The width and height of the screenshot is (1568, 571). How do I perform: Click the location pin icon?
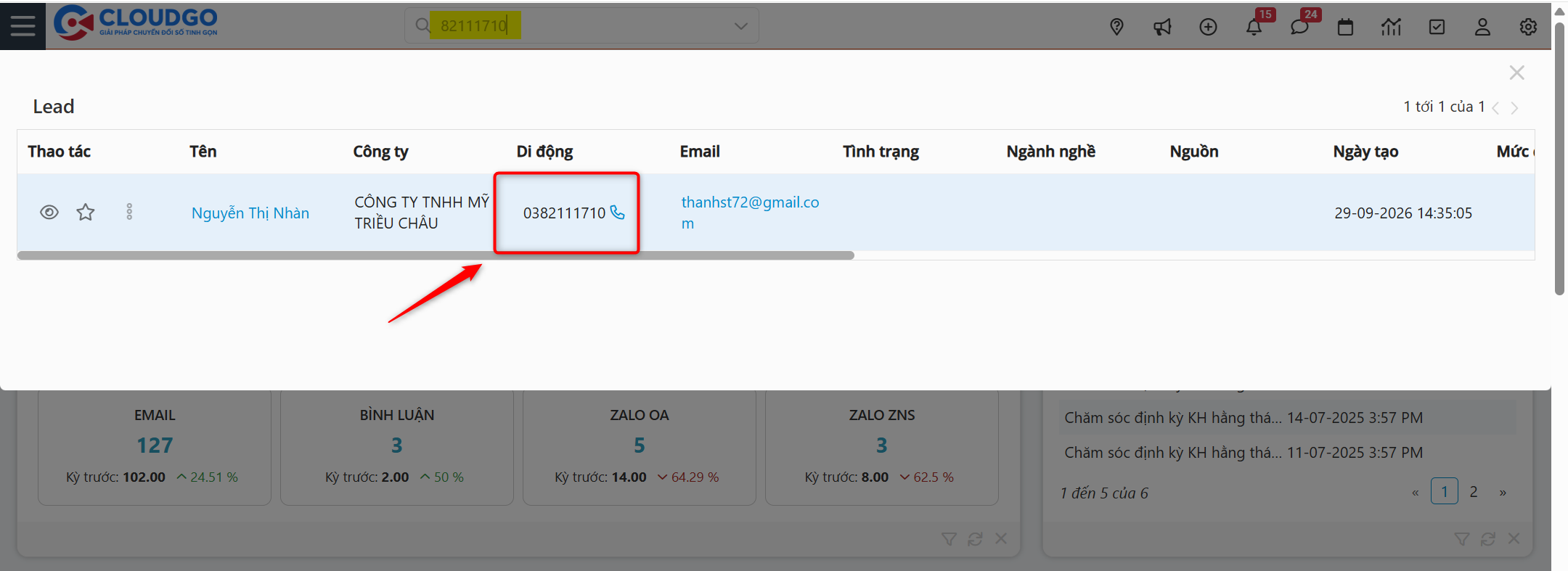(x=1116, y=27)
